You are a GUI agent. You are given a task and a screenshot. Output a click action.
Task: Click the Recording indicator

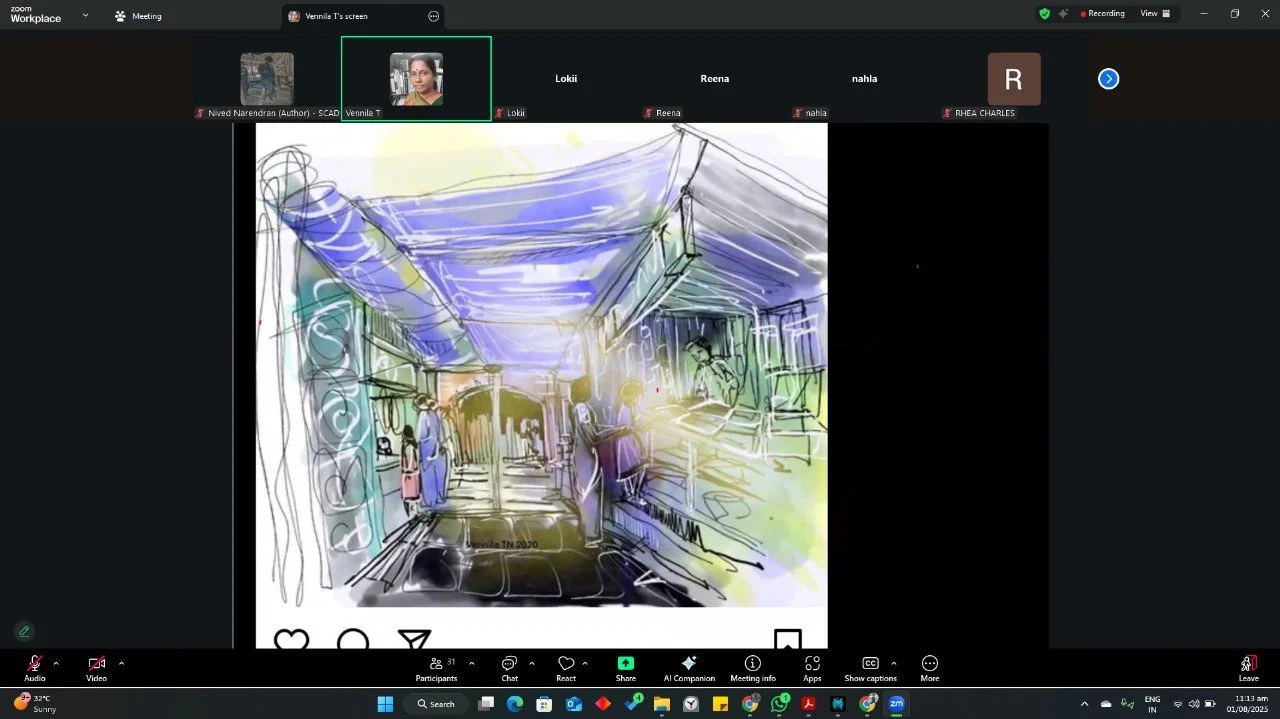1102,14
